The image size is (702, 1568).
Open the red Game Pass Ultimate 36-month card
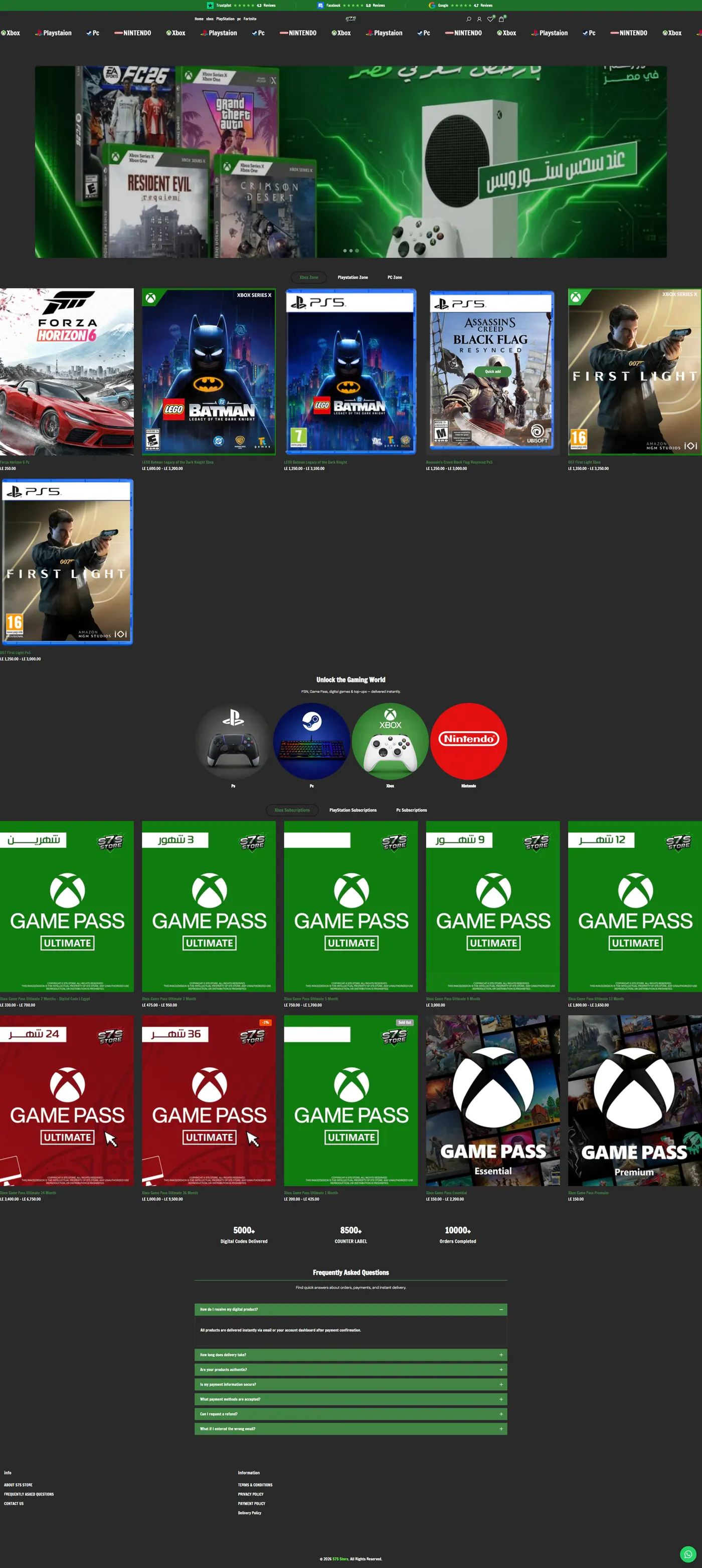point(209,1100)
